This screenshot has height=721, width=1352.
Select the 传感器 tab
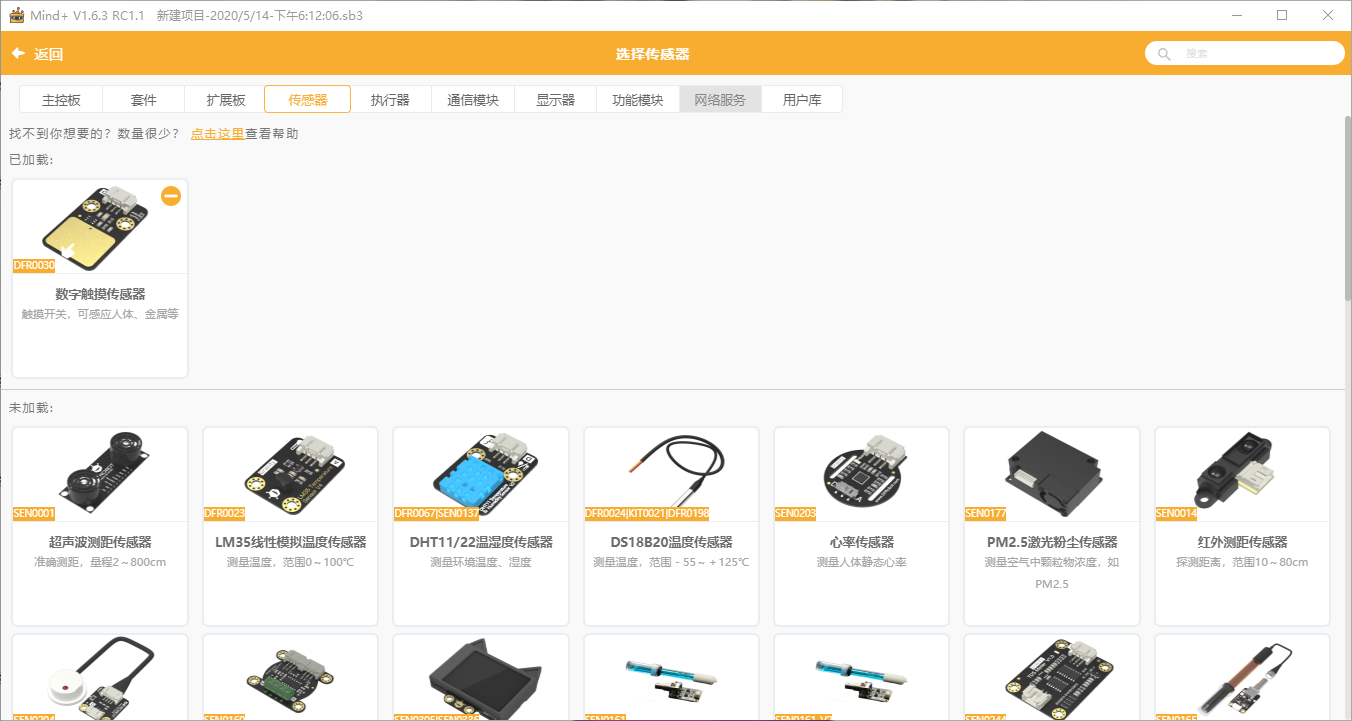[x=308, y=100]
